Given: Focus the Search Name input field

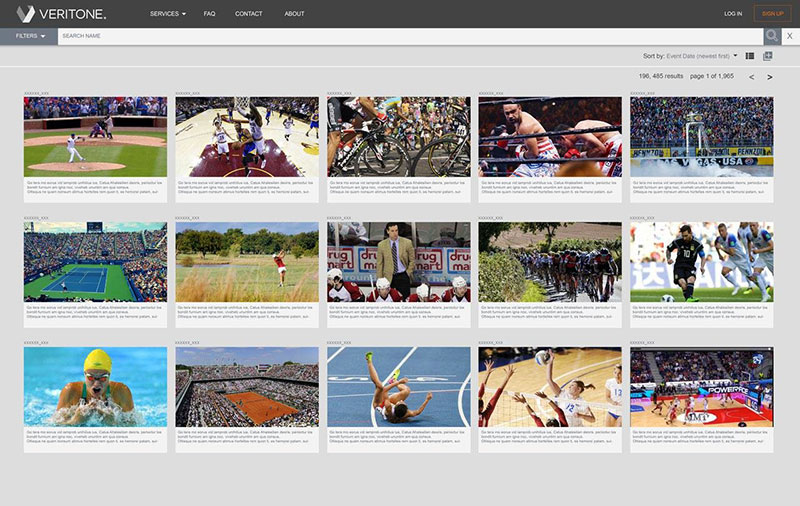Looking at the screenshot, I should (410, 36).
